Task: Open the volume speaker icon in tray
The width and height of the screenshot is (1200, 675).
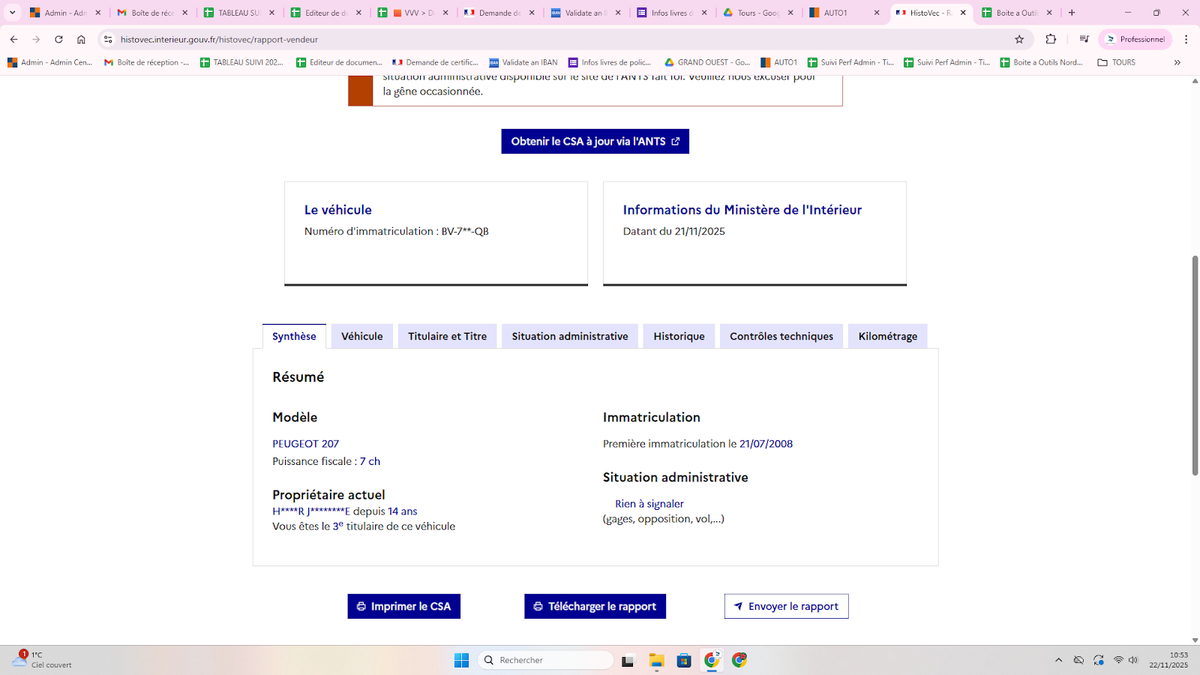Action: click(x=1133, y=660)
